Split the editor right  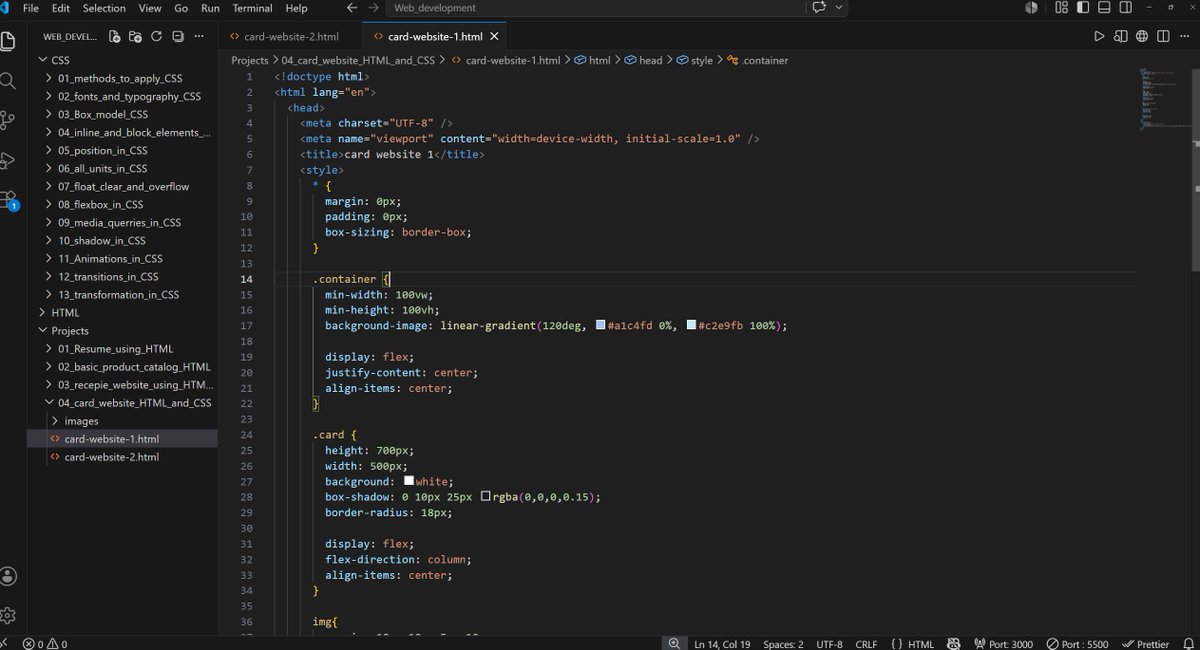coord(1163,37)
